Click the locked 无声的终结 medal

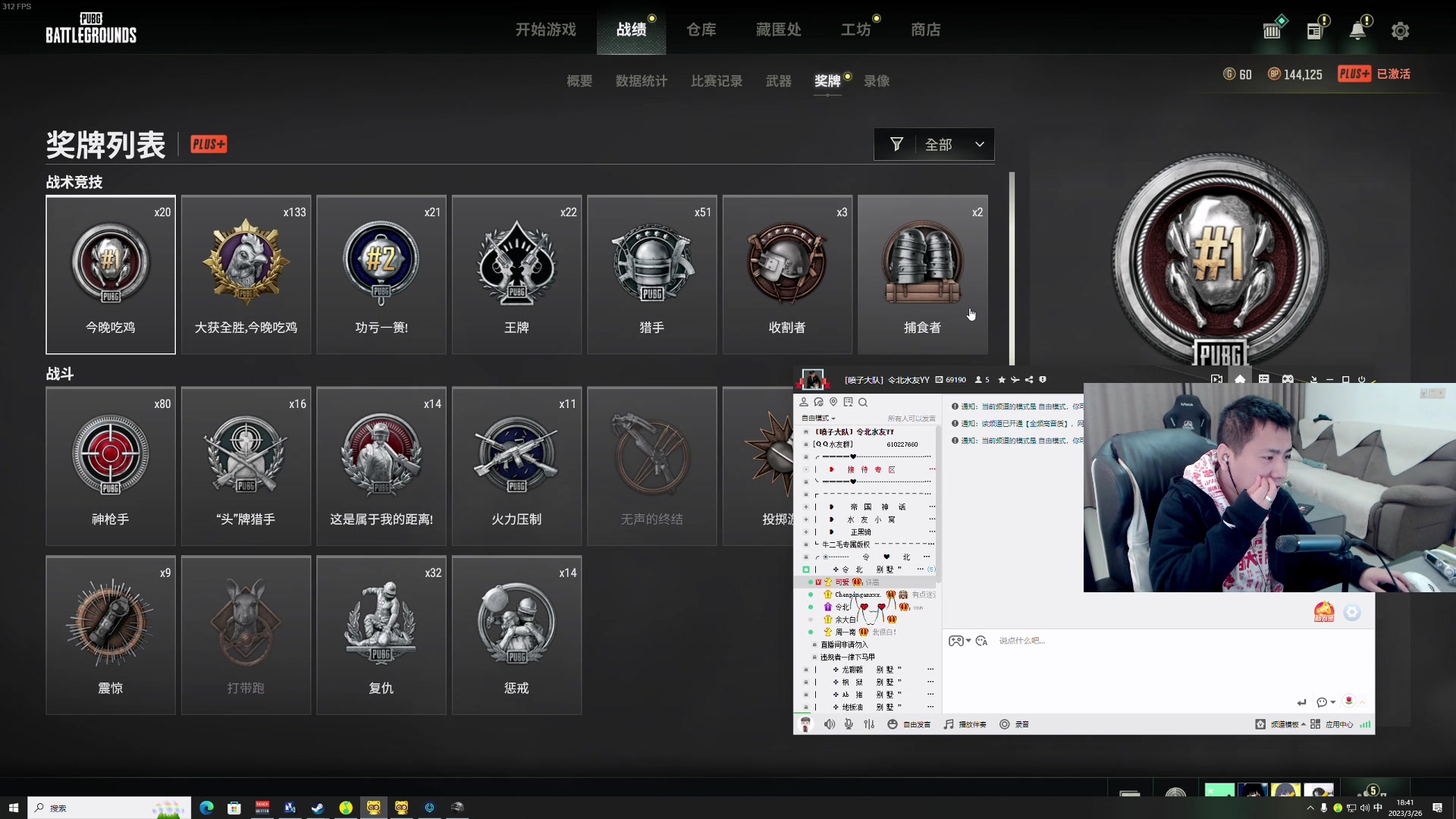coord(652,466)
